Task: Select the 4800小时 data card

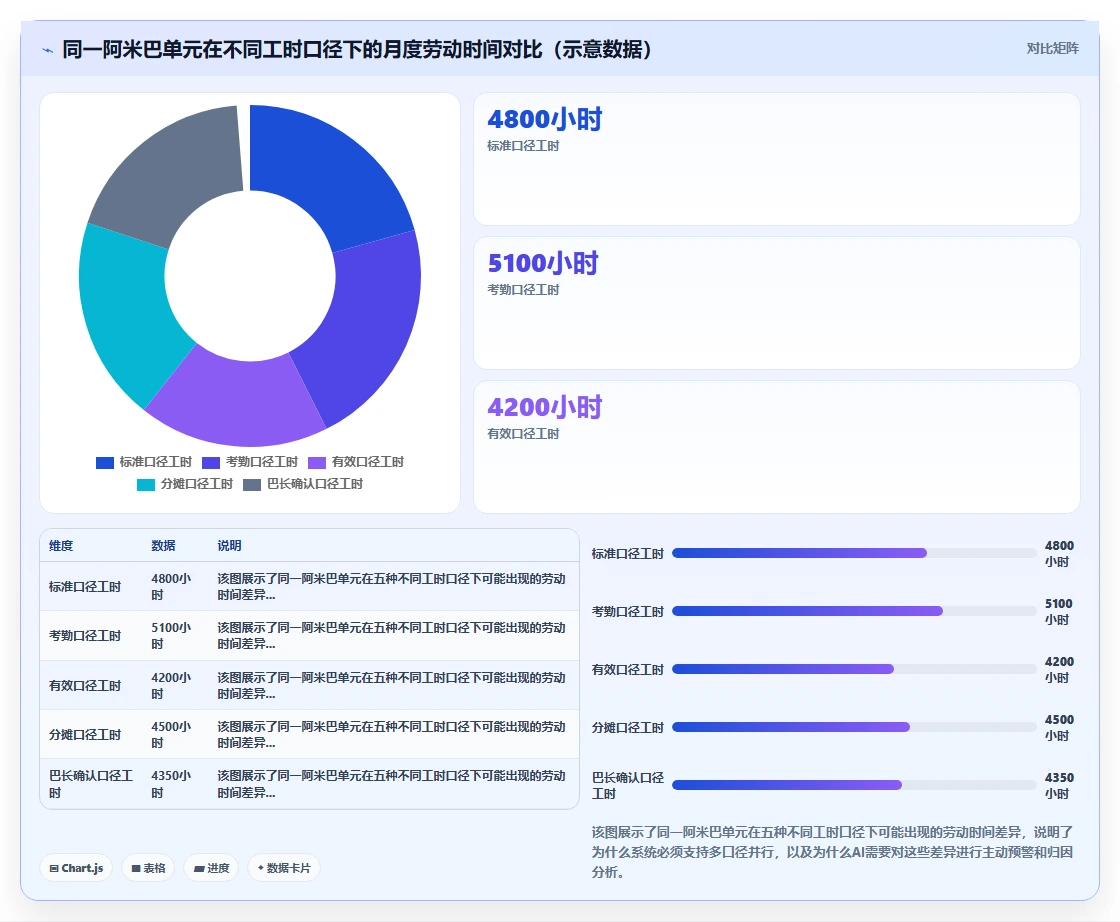Action: point(776,159)
